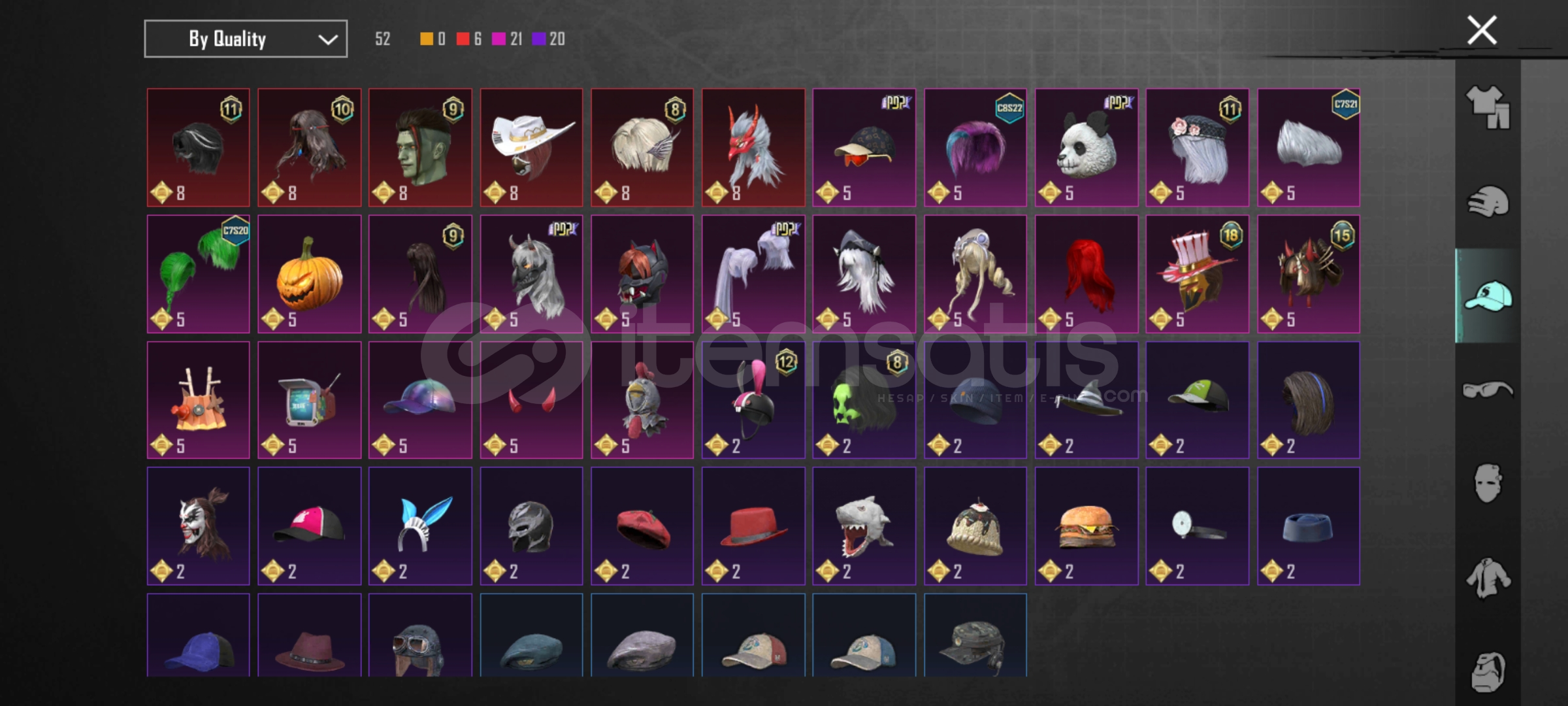This screenshot has width=1568, height=706.
Task: Click the dropdown chevron arrow
Action: pyautogui.click(x=327, y=40)
